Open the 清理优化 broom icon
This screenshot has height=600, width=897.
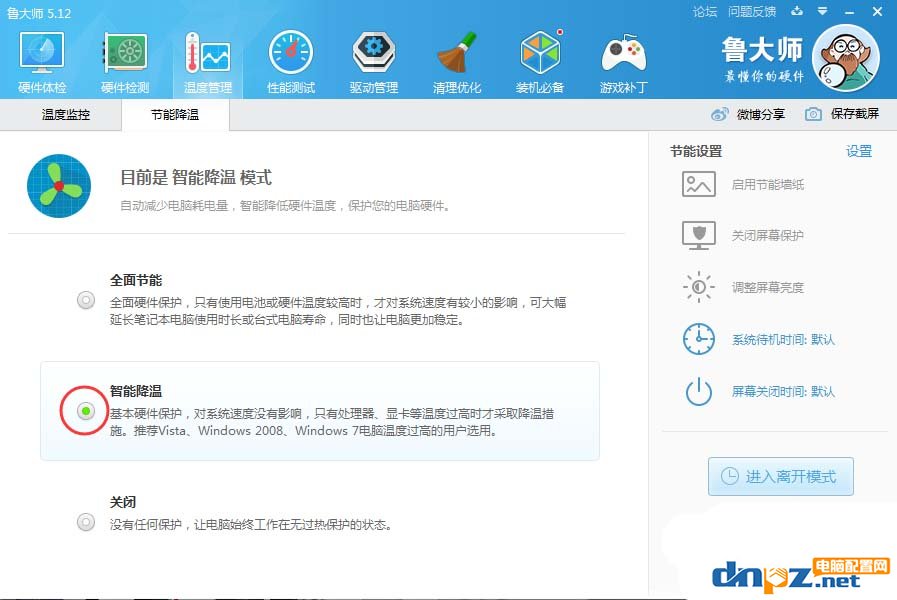pyautogui.click(x=457, y=53)
